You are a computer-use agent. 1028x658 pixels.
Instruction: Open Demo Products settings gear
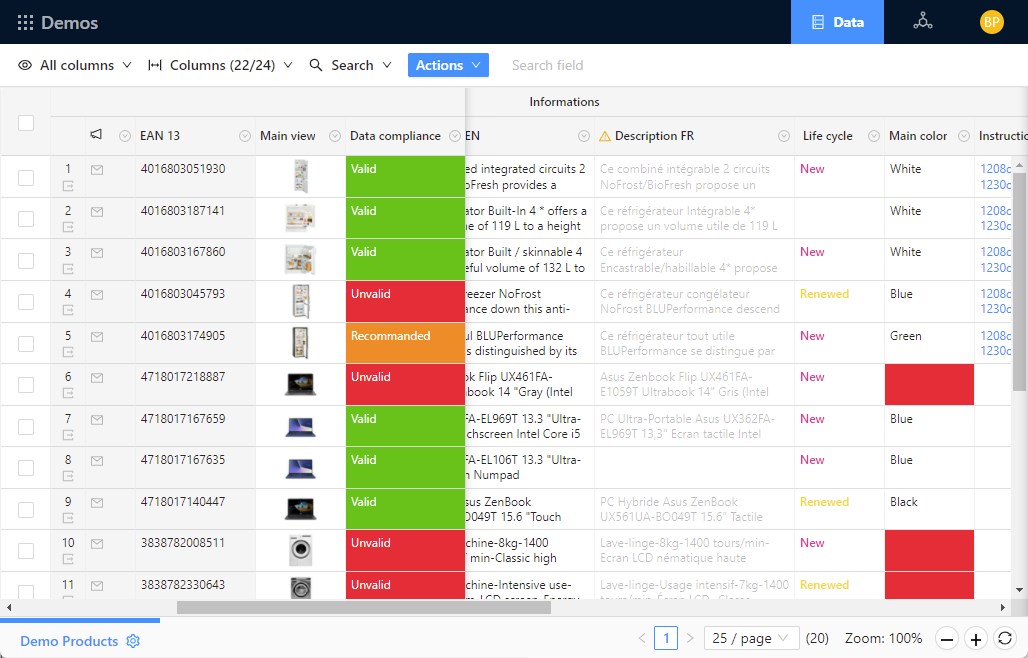point(133,641)
